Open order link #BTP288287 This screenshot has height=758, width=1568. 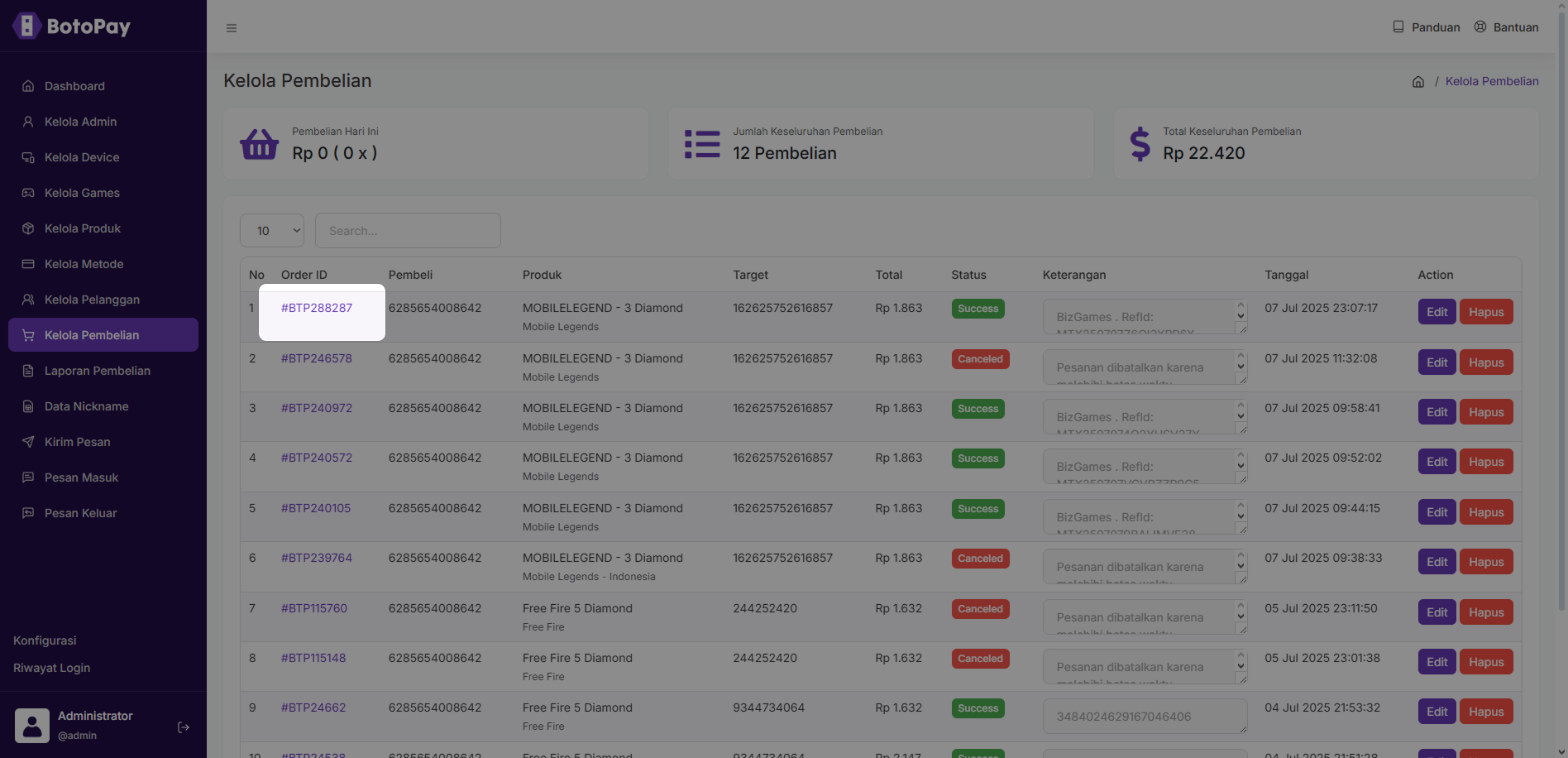tap(317, 308)
